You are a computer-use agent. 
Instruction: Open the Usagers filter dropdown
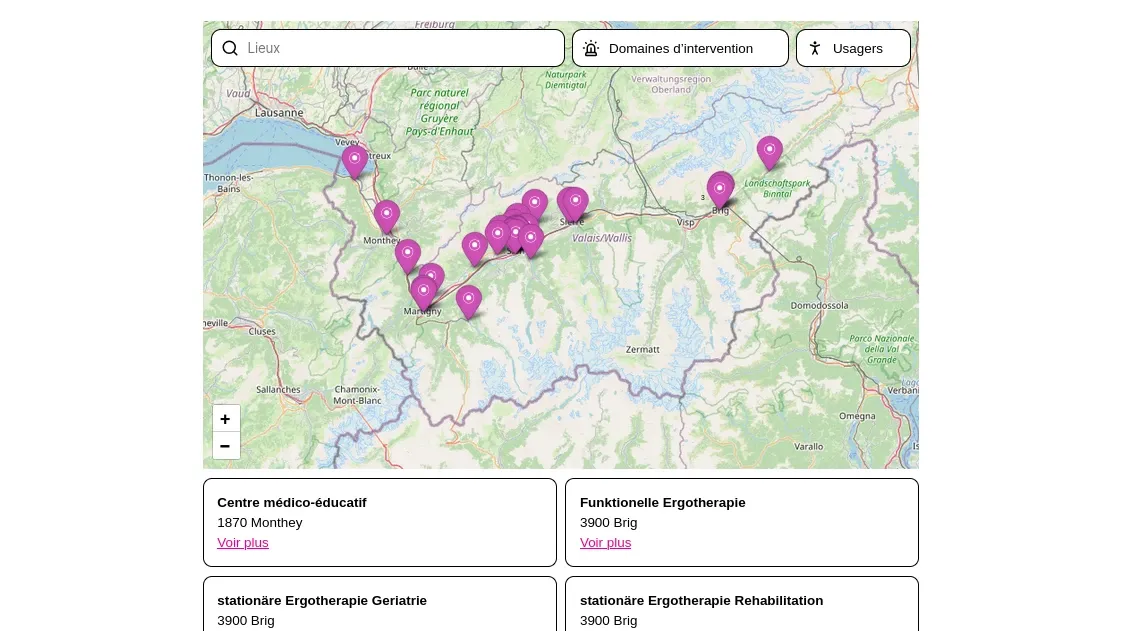pyautogui.click(x=857, y=48)
